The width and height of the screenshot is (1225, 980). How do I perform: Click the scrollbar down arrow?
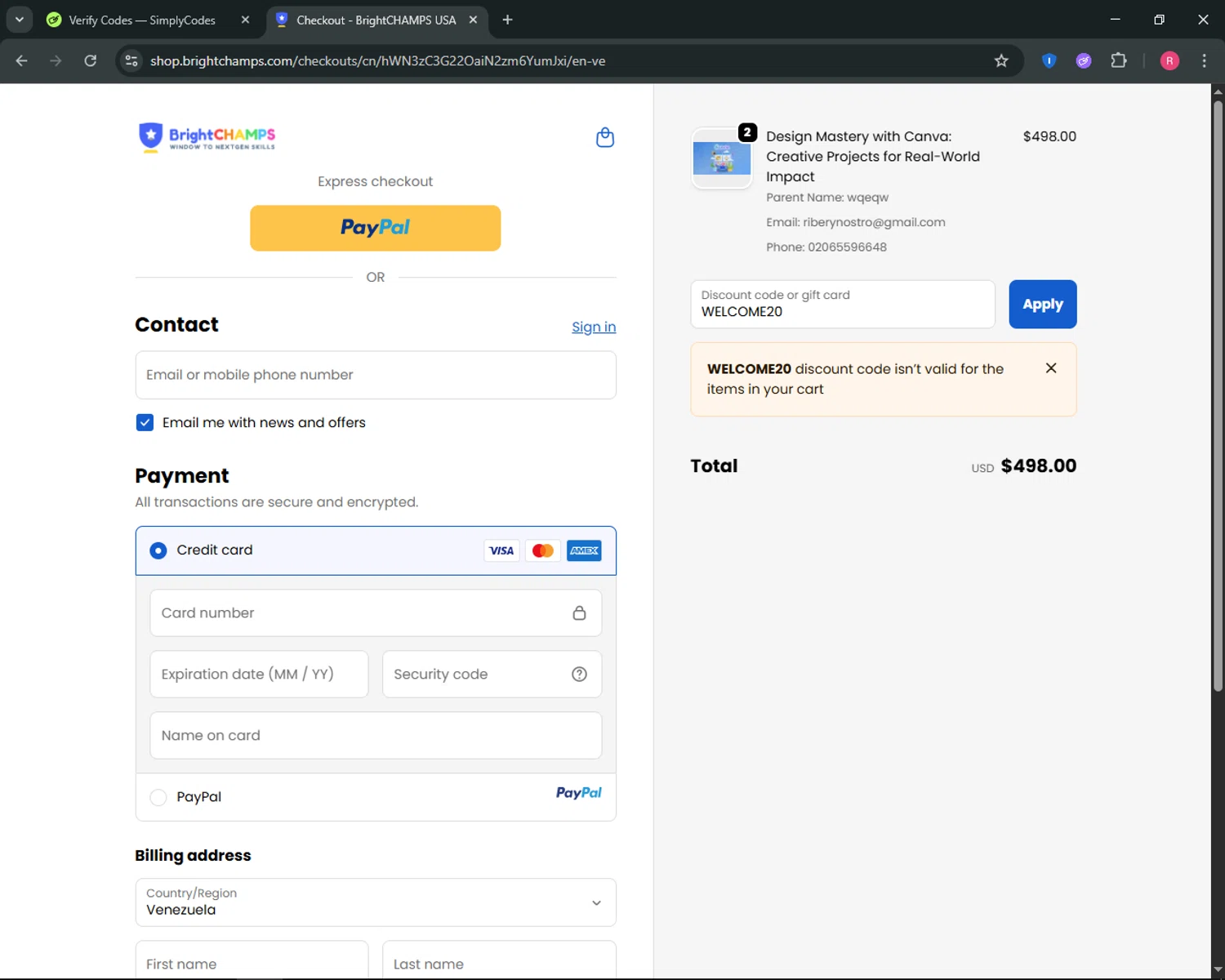[1218, 970]
